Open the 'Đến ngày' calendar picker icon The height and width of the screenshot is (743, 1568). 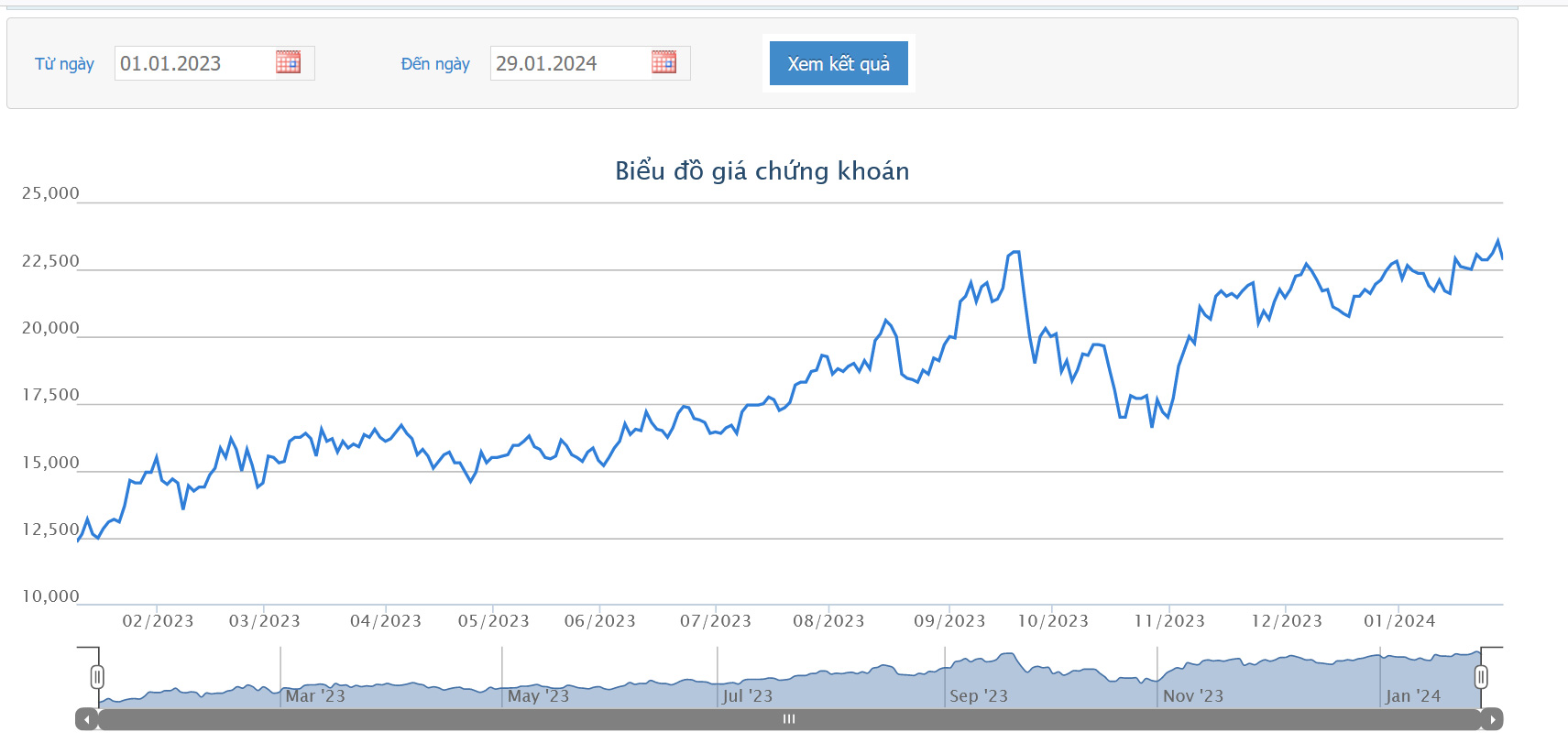[x=663, y=62]
